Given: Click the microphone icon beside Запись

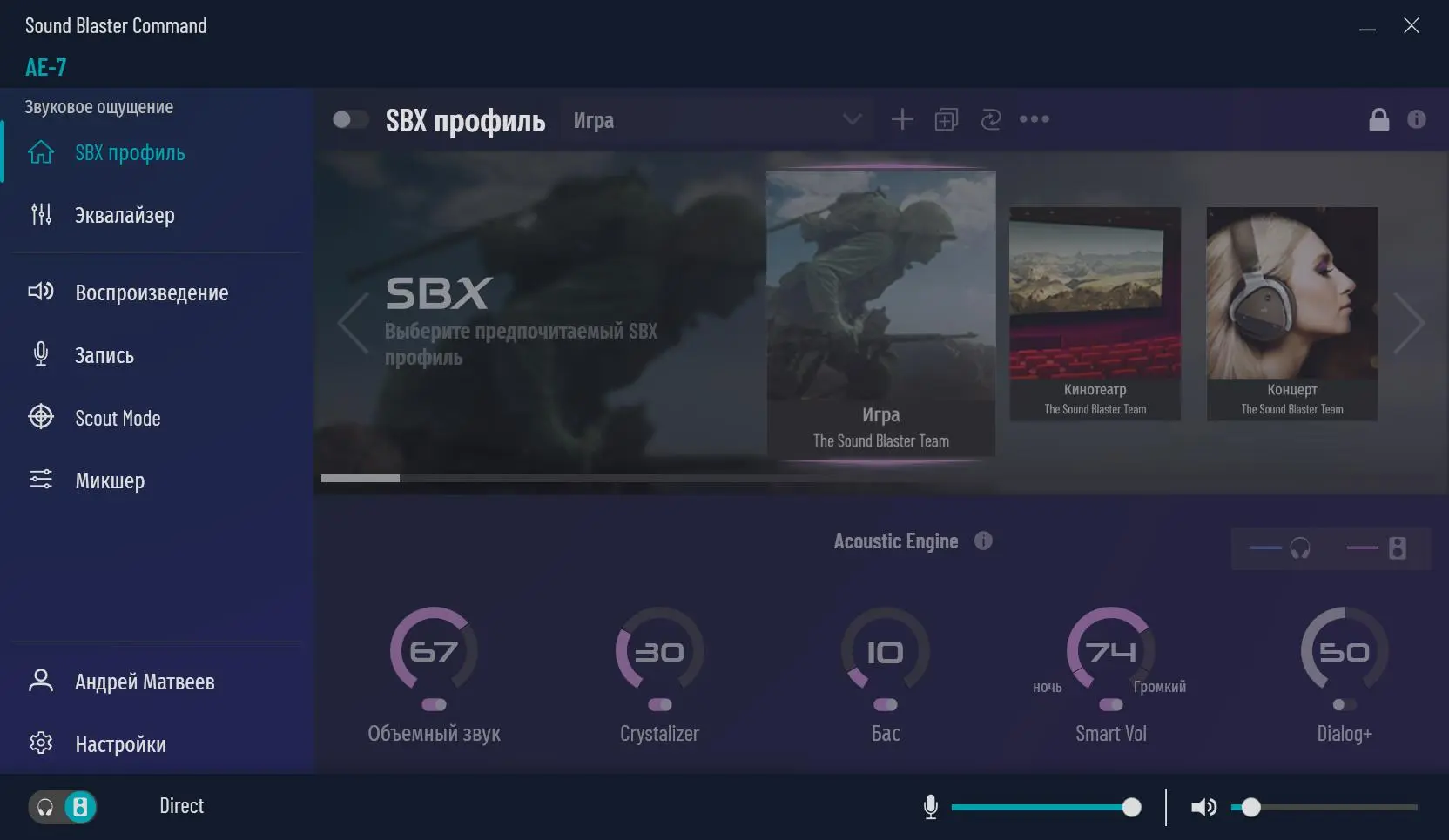Looking at the screenshot, I should (x=41, y=353).
